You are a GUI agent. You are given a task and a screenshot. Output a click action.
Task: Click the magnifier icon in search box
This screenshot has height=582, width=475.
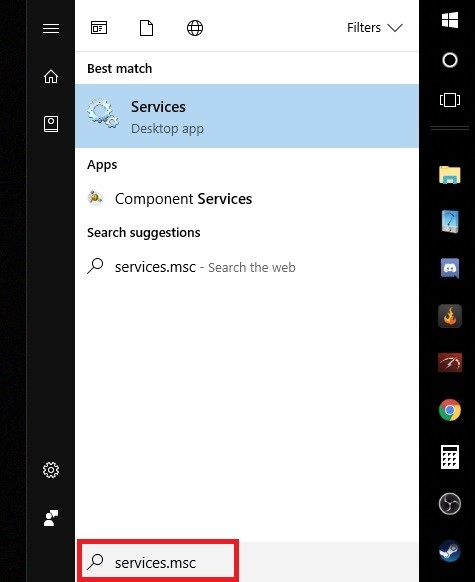click(x=95, y=562)
